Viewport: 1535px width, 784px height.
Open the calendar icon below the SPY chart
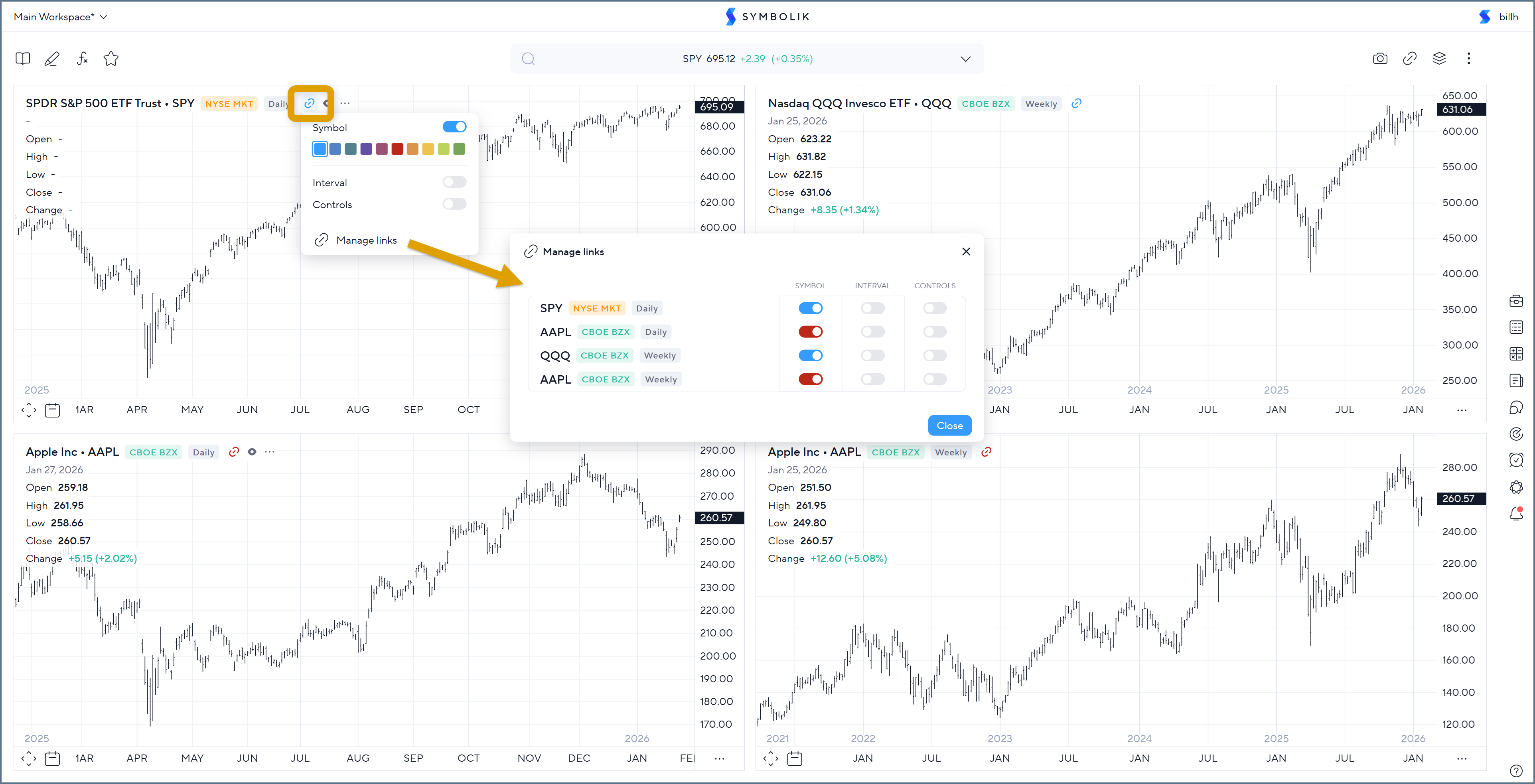(52, 410)
